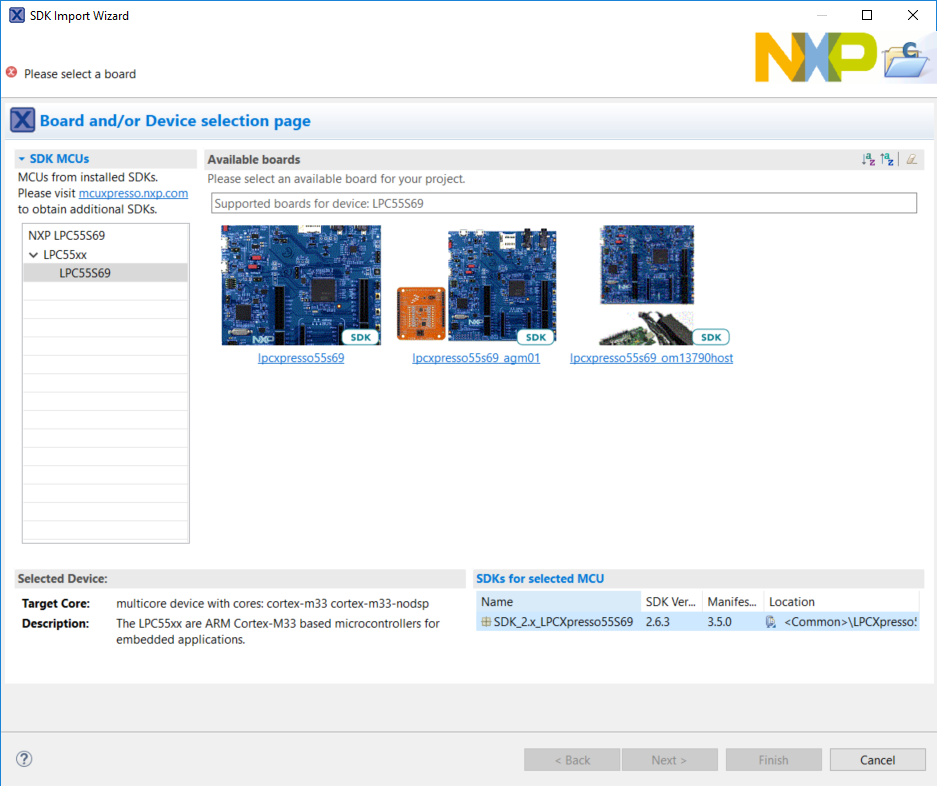
Task: Select NXP LPC55S69 root tree item
Action: coord(66,236)
